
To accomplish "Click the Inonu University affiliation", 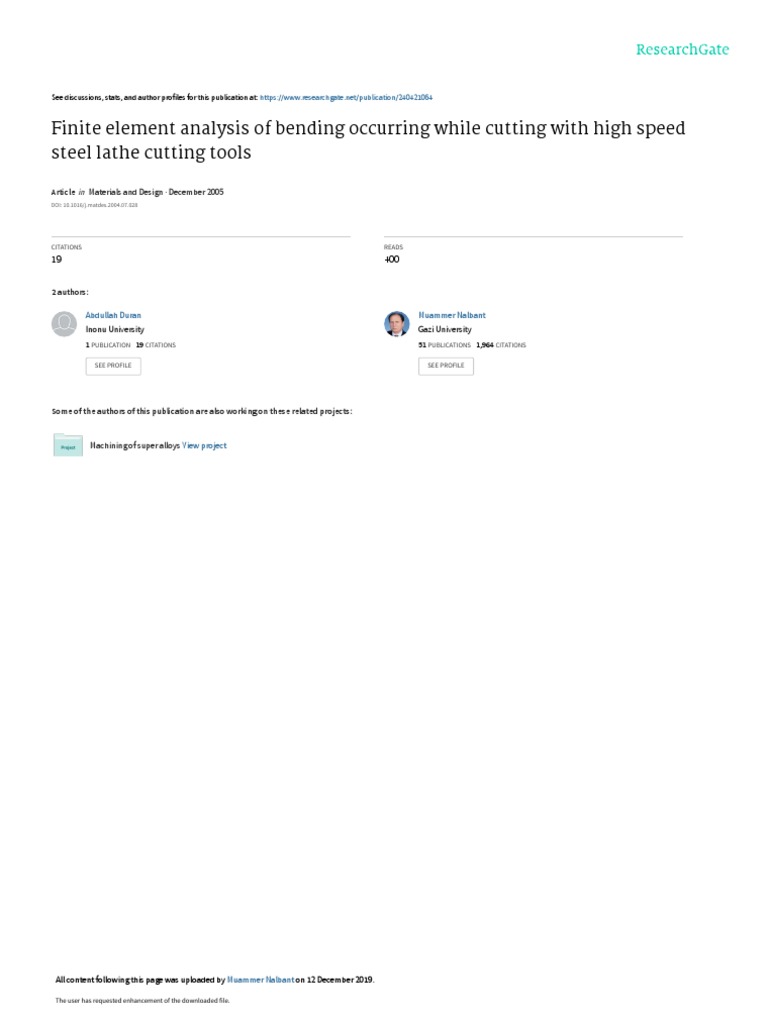I will (x=114, y=330).
